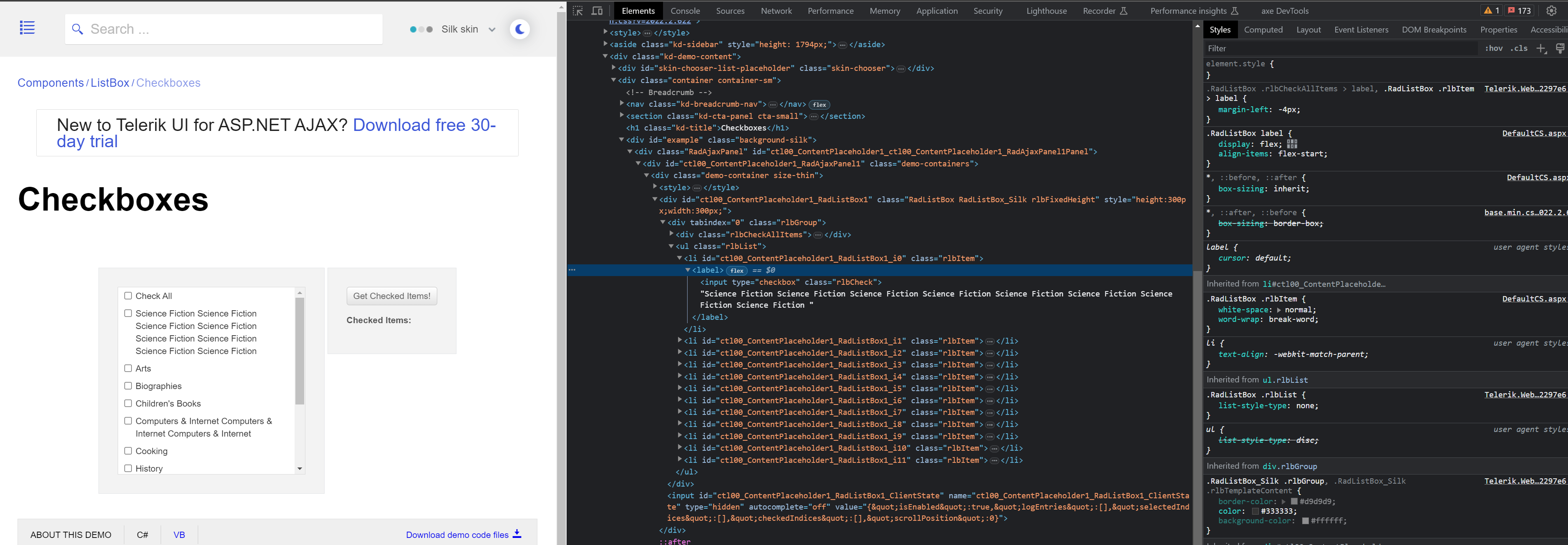Viewport: 1568px width, 545px height.
Task: Toggle the device toolbar icon
Action: pos(597,11)
